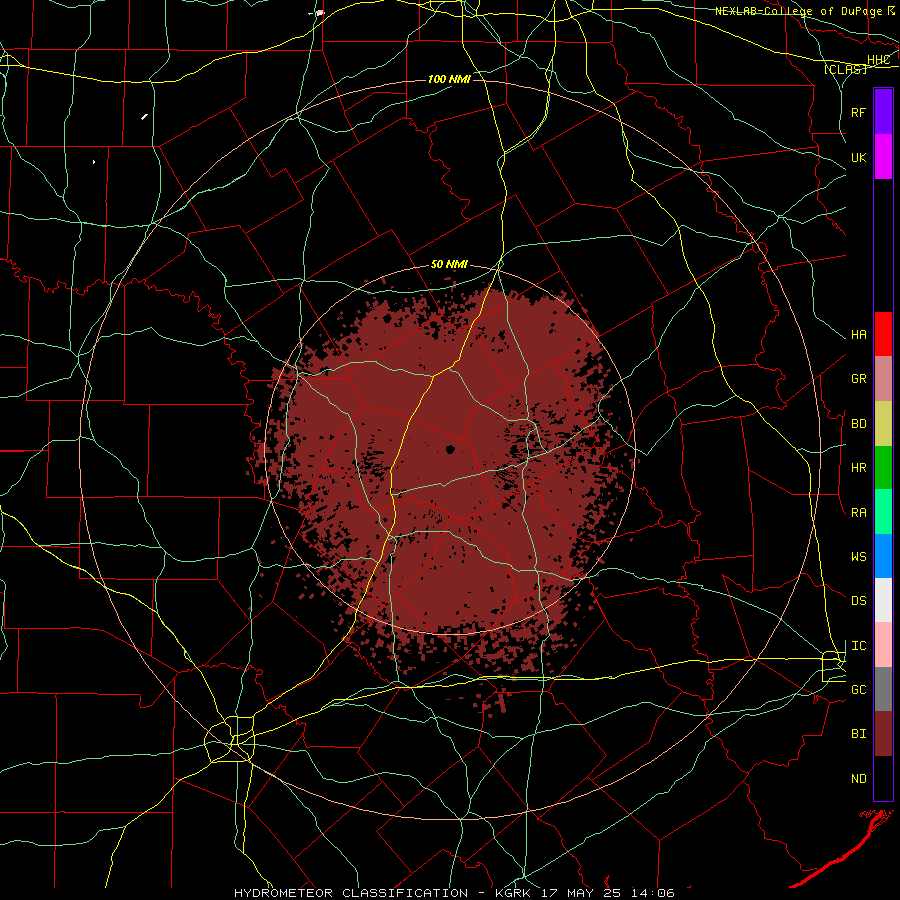This screenshot has height=900, width=900.
Task: Click the ND legend label
Action: tap(858, 779)
